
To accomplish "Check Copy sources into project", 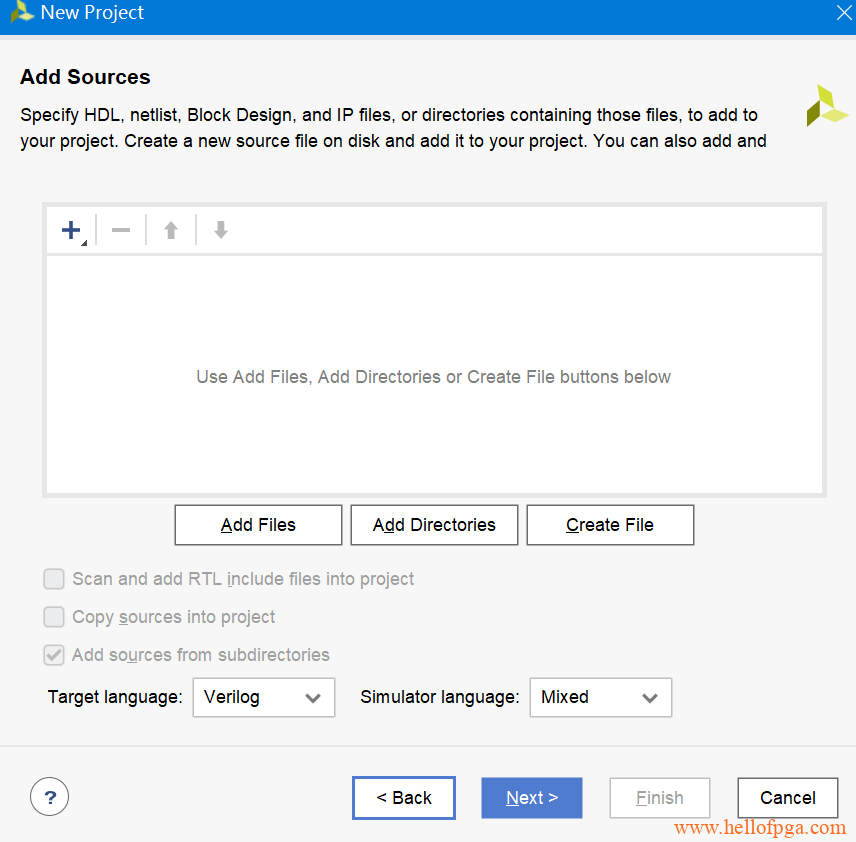I will pos(54,617).
